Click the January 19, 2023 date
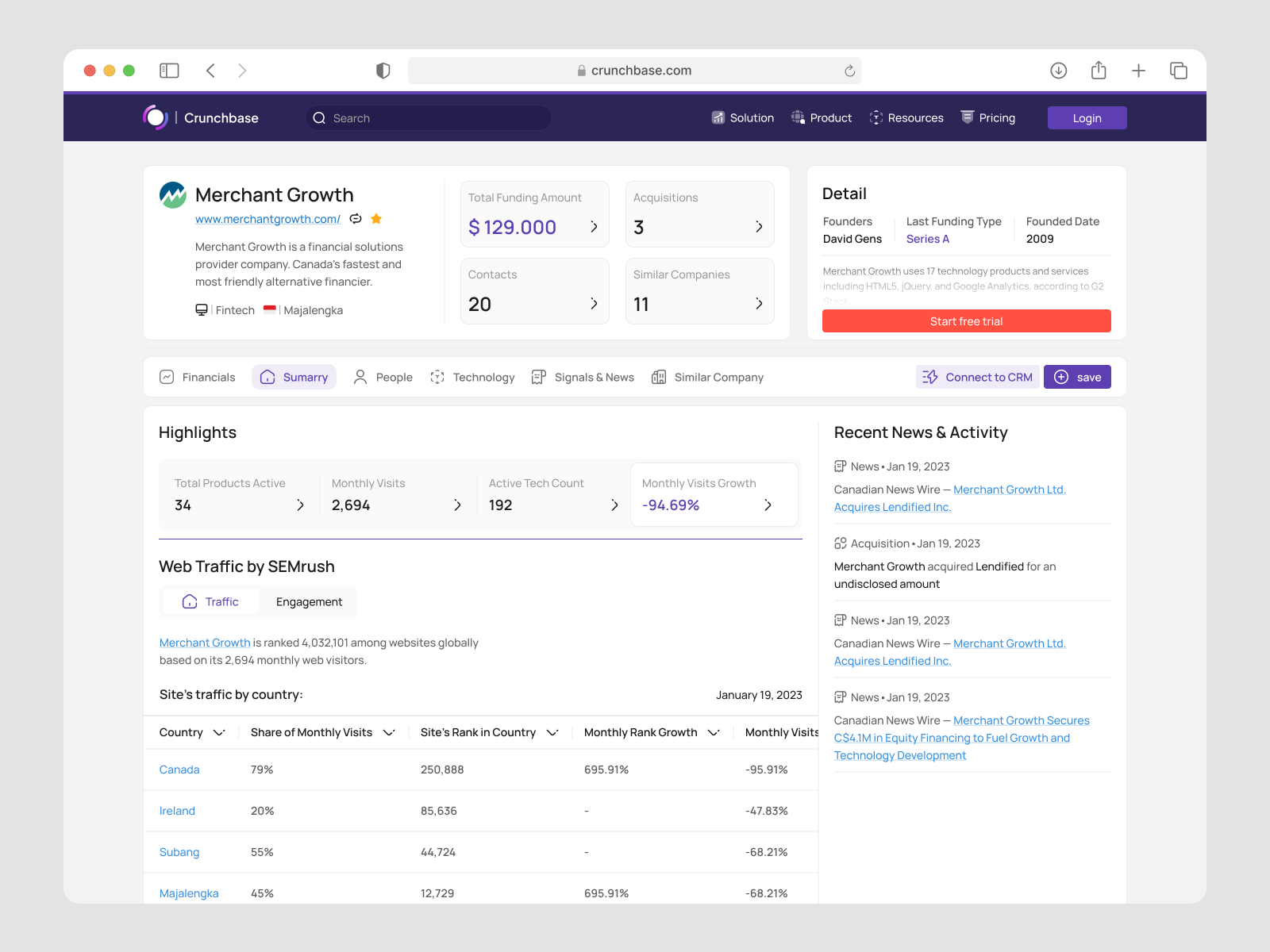The height and width of the screenshot is (952, 1270). [x=759, y=695]
